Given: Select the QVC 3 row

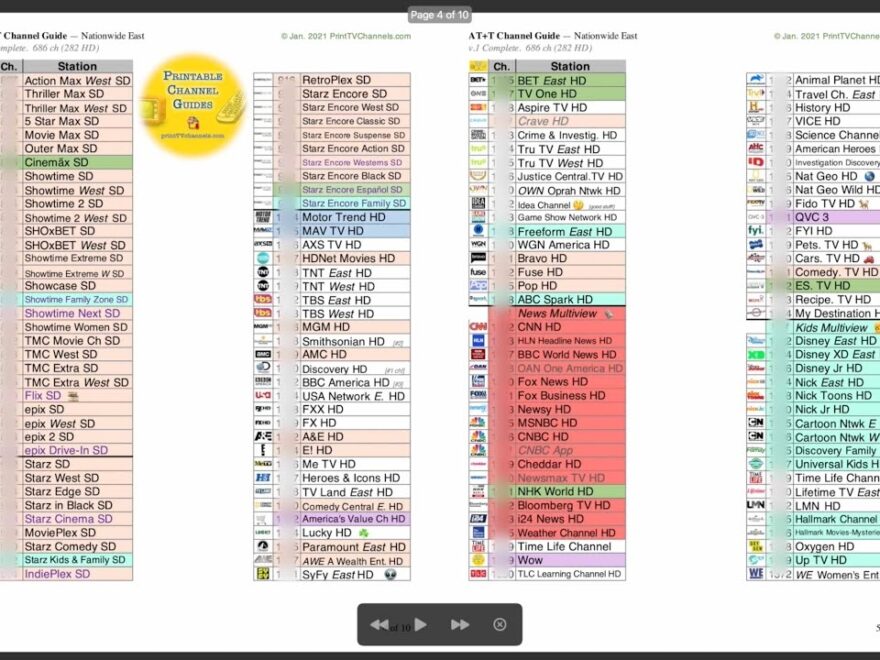Looking at the screenshot, I should pos(813,217).
